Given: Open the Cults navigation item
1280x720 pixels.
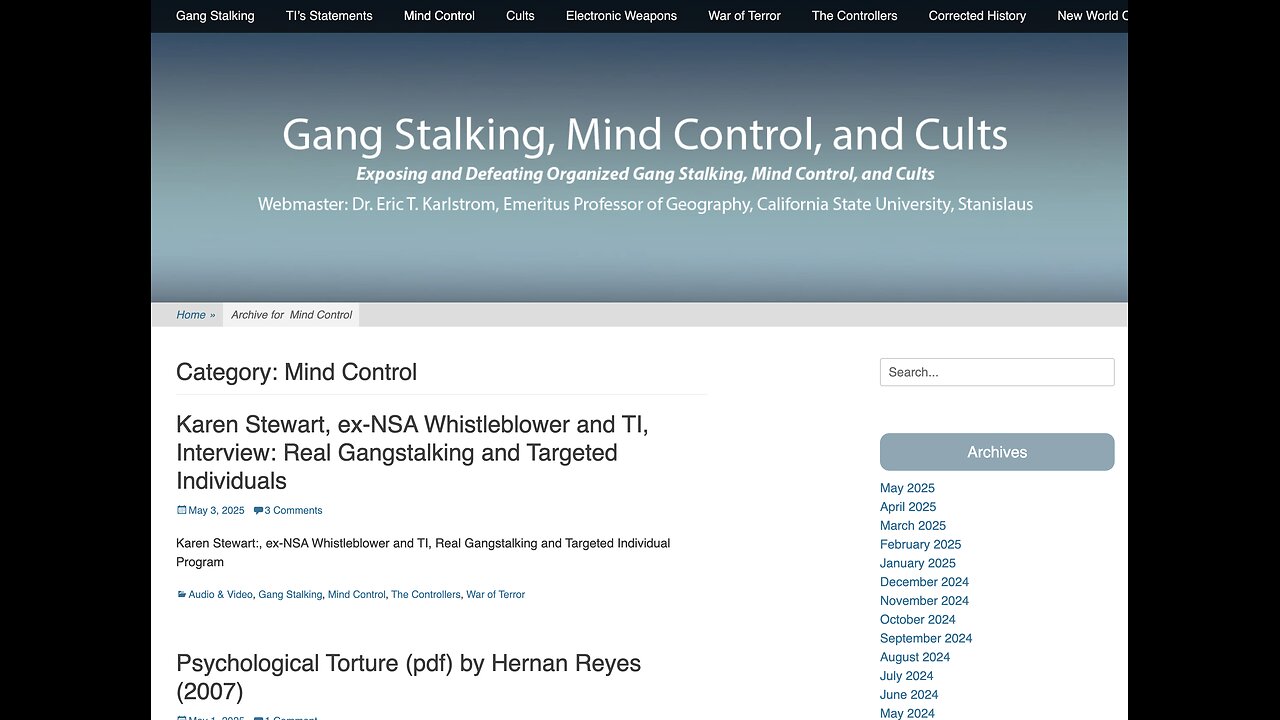Looking at the screenshot, I should coord(520,16).
